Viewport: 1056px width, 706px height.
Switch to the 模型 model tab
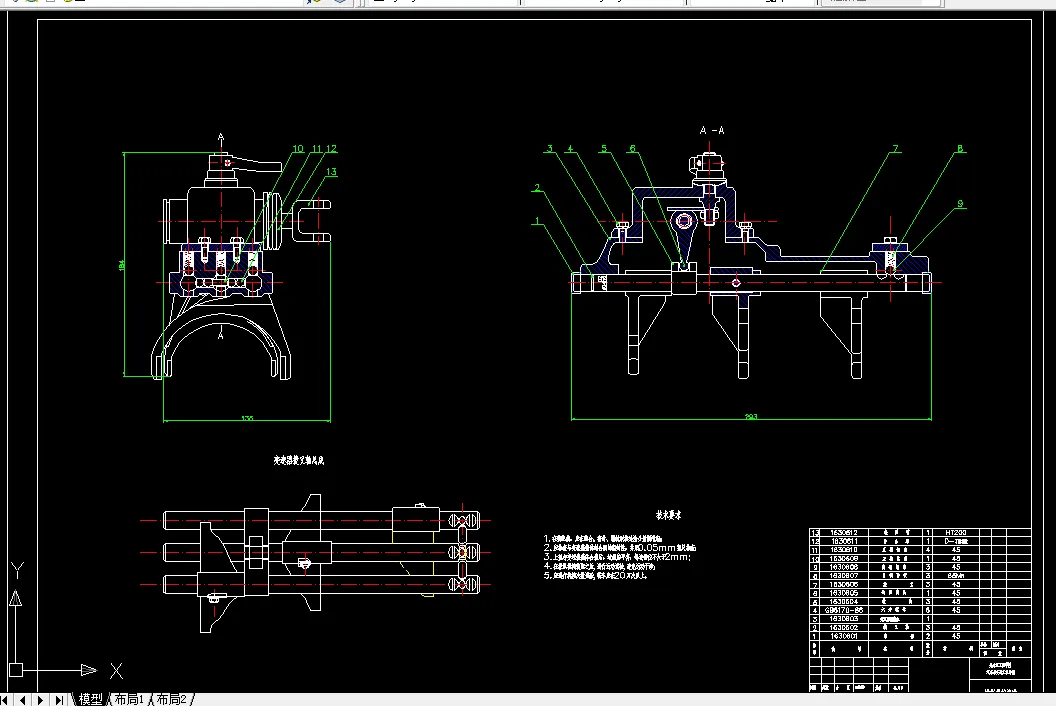coord(90,699)
